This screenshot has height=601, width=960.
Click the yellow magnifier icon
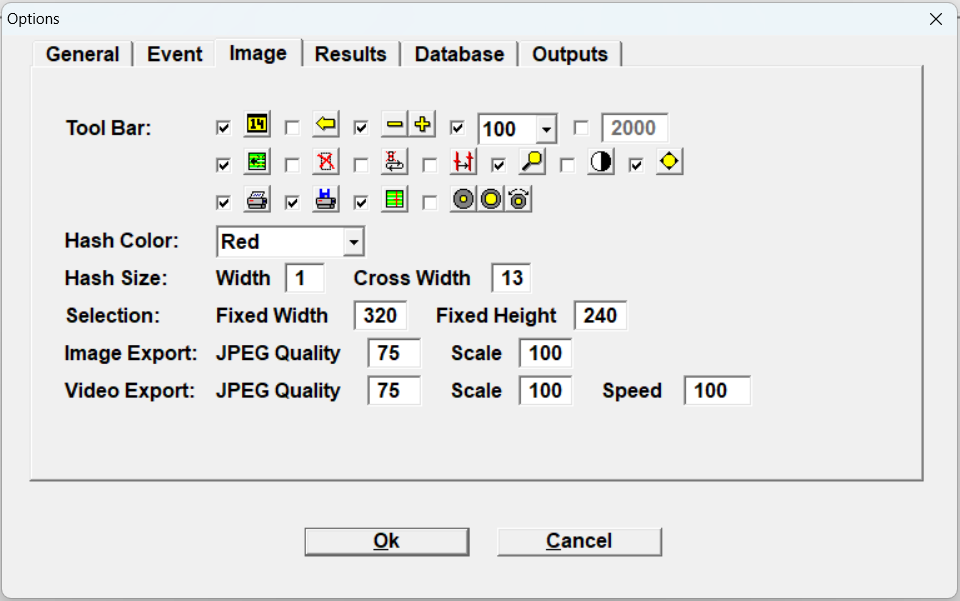tap(532, 162)
